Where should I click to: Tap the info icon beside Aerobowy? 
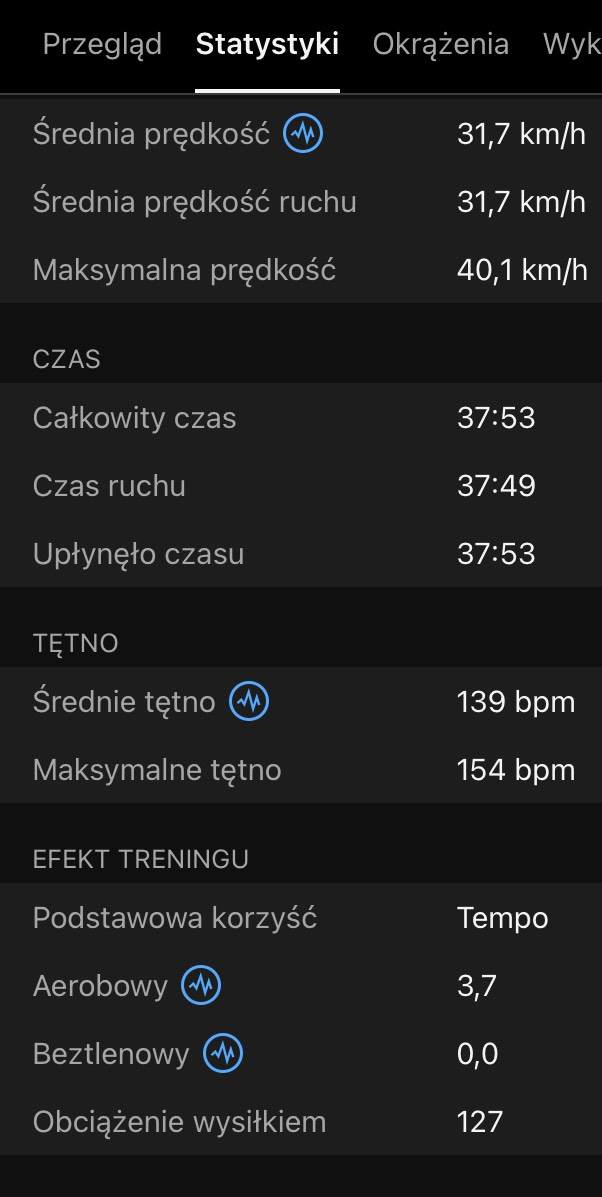(x=201, y=986)
